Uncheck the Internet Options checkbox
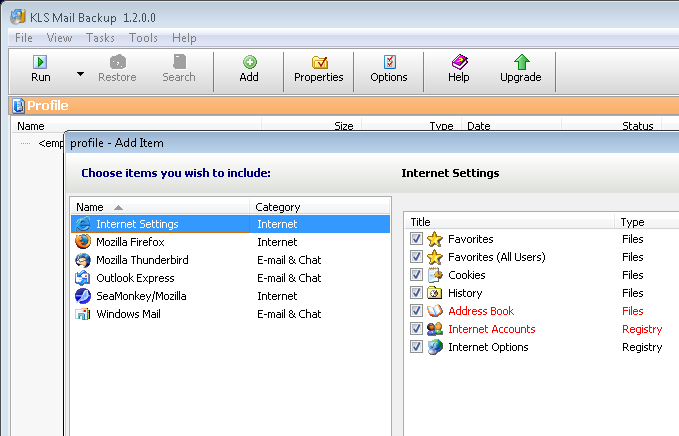The image size is (679, 436). point(416,347)
